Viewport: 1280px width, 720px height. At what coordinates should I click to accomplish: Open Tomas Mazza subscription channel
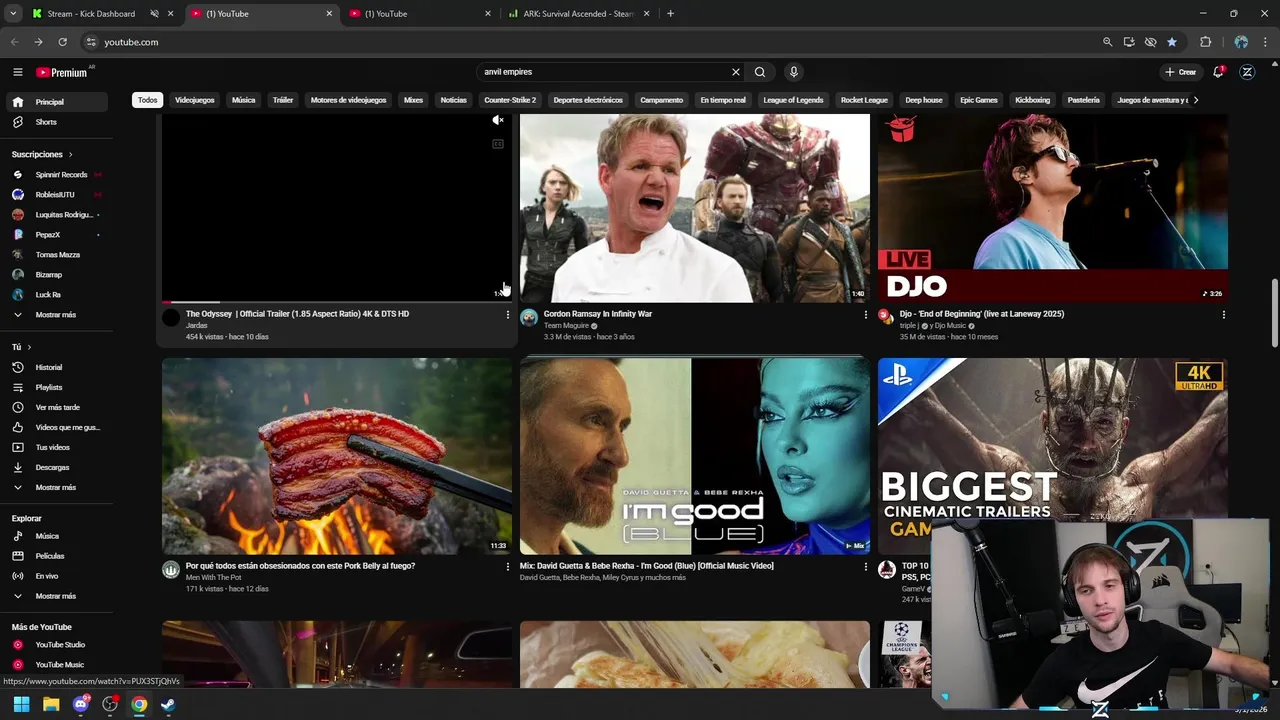[56, 255]
